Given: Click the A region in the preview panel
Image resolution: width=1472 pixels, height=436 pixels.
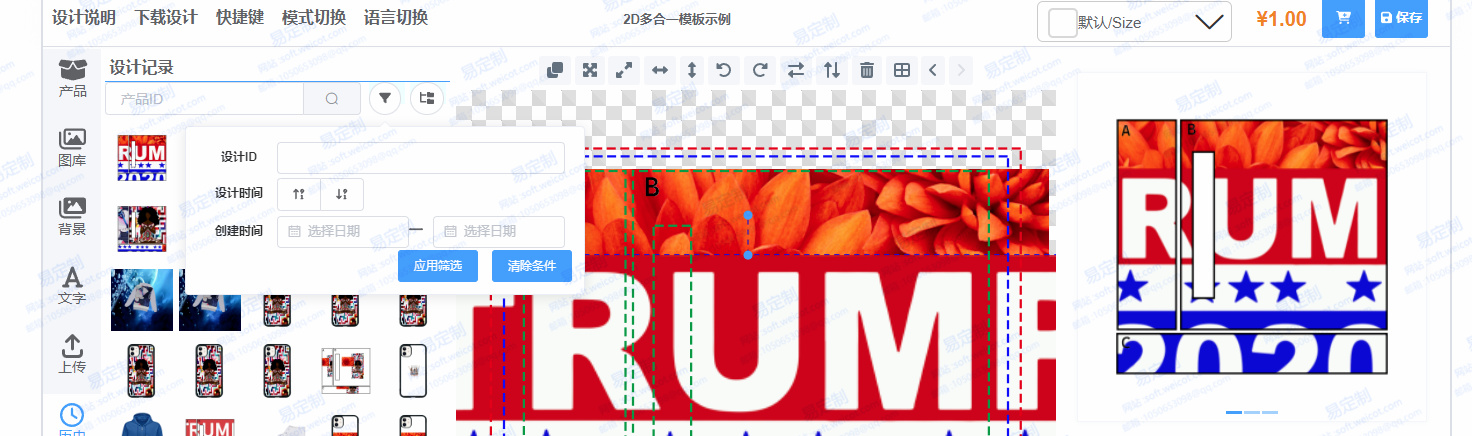Looking at the screenshot, I should point(1146,225).
